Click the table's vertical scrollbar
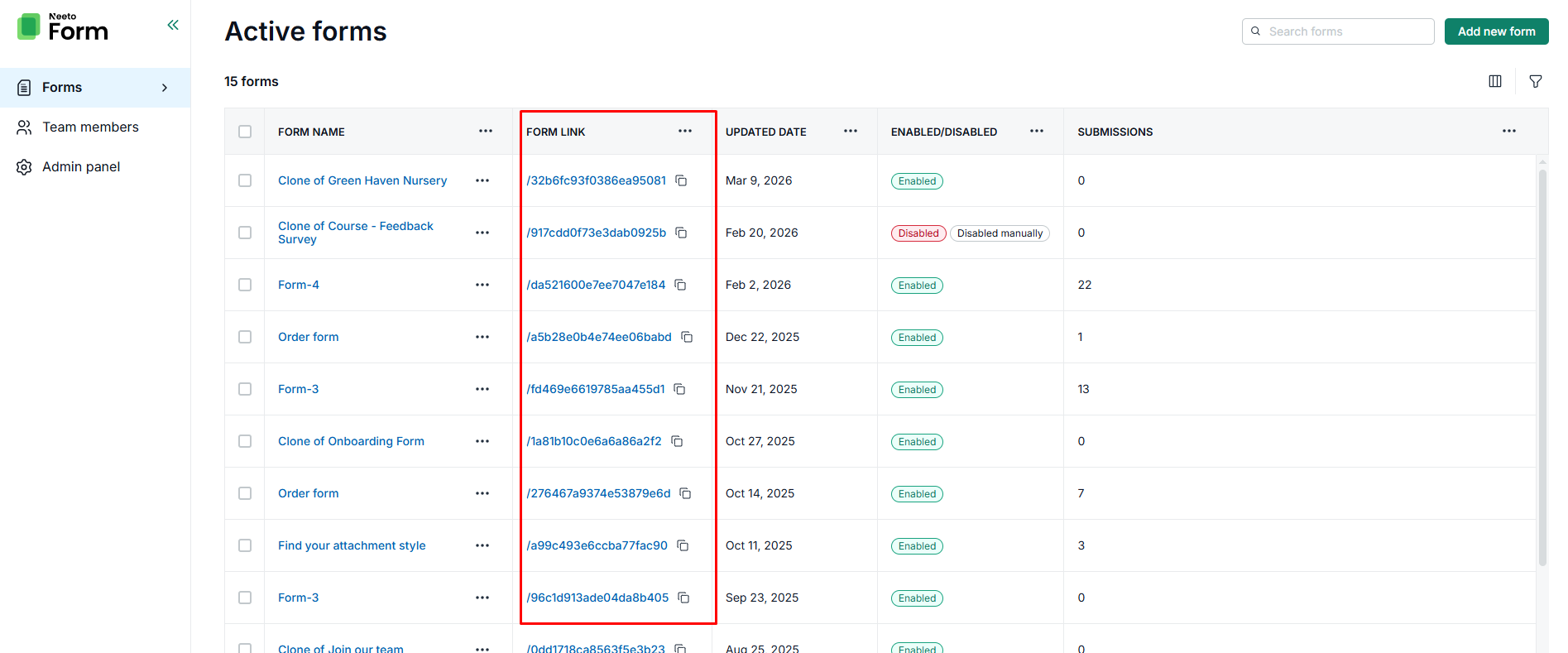 click(1542, 364)
